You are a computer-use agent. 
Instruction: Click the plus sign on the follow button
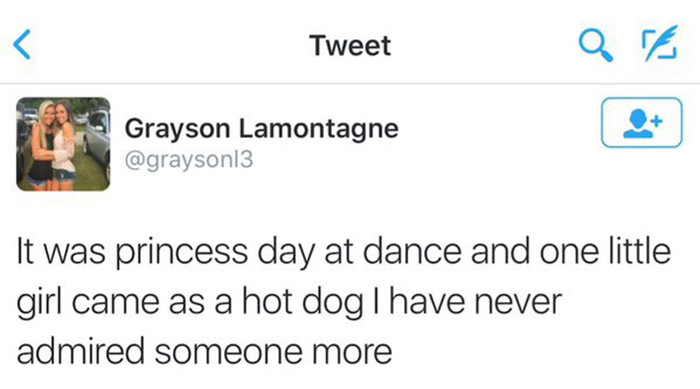click(x=656, y=121)
